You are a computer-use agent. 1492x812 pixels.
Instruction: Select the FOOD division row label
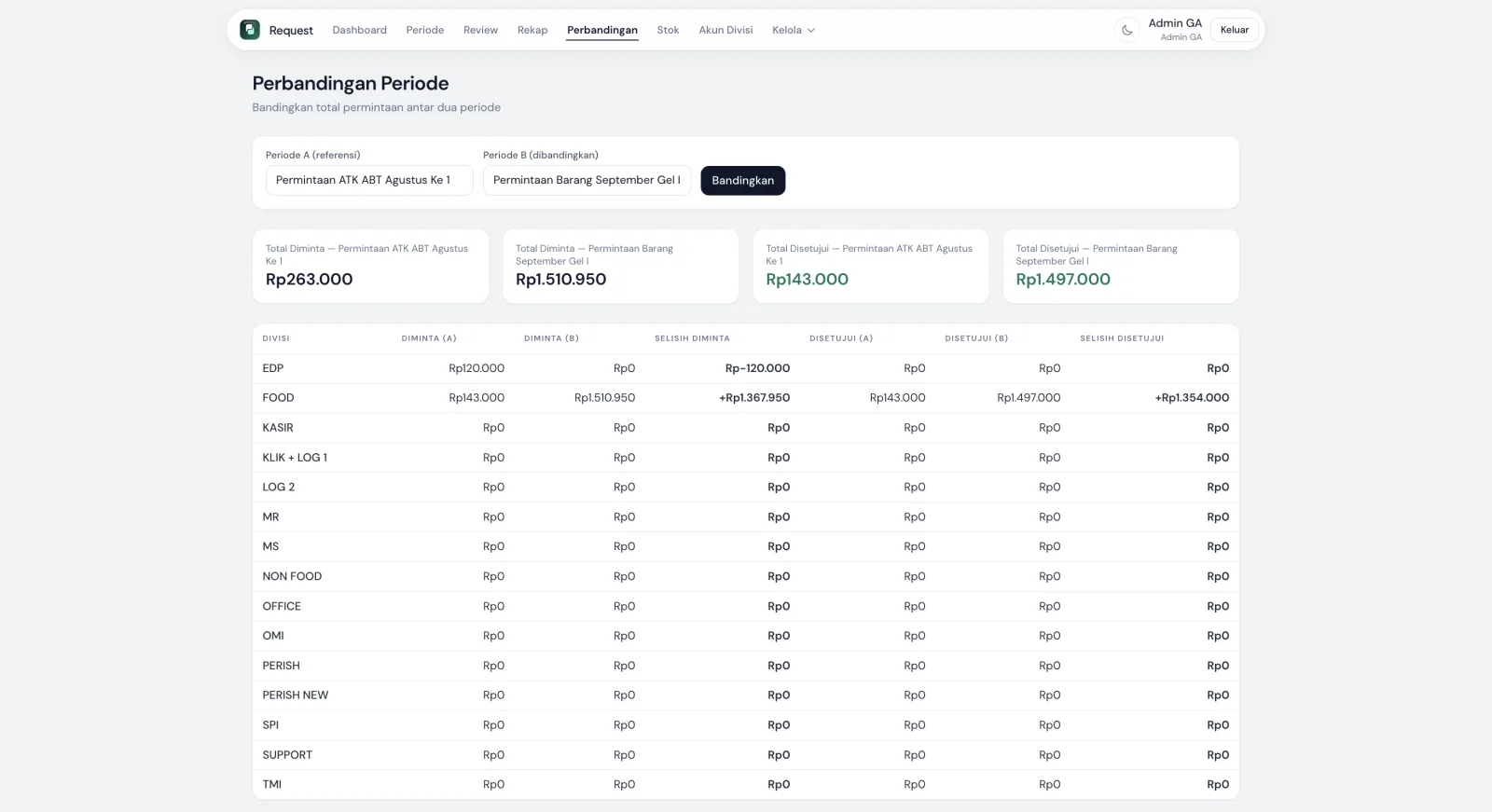click(x=278, y=398)
